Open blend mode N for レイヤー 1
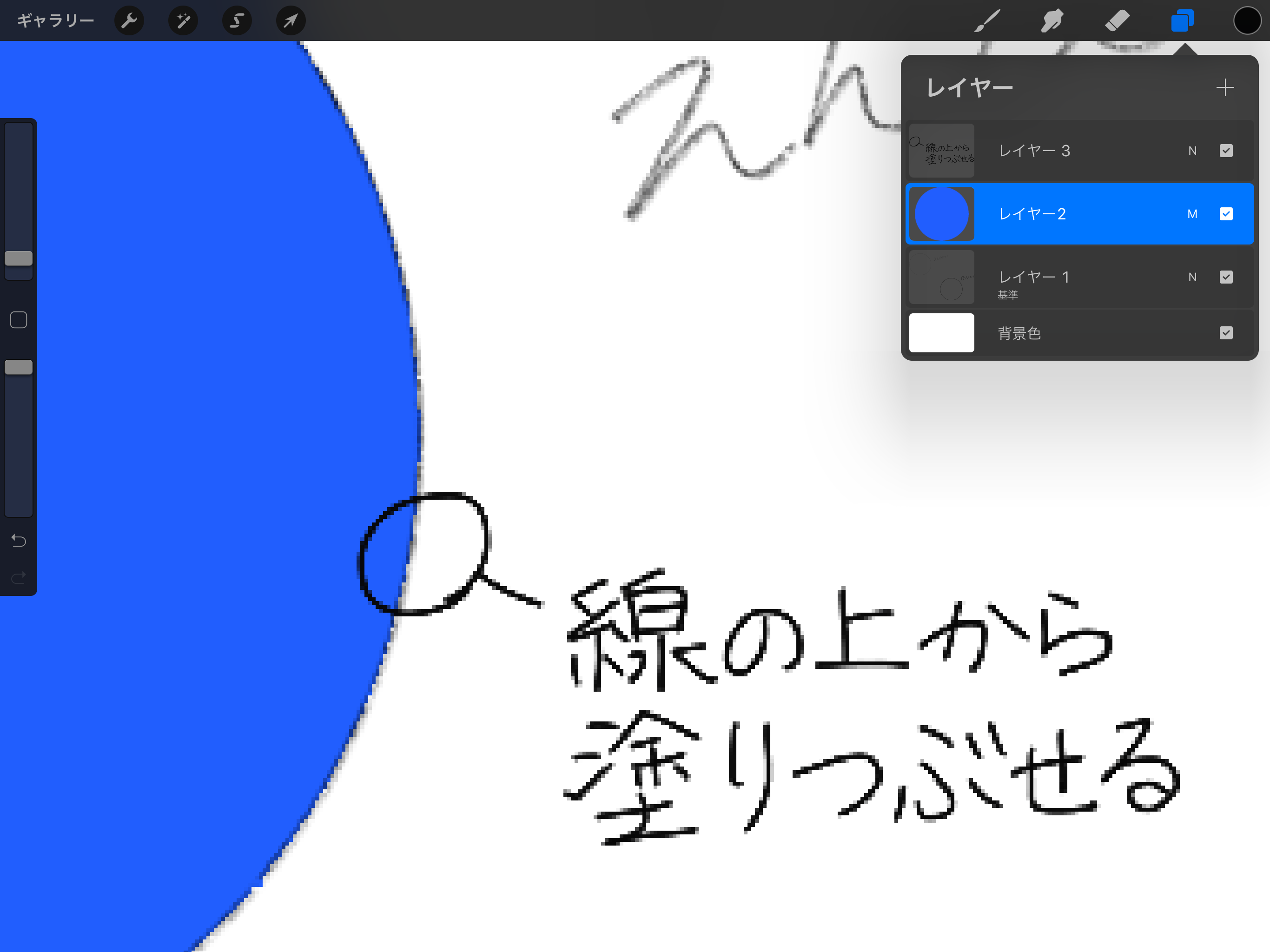The height and width of the screenshot is (952, 1270). point(1192,278)
